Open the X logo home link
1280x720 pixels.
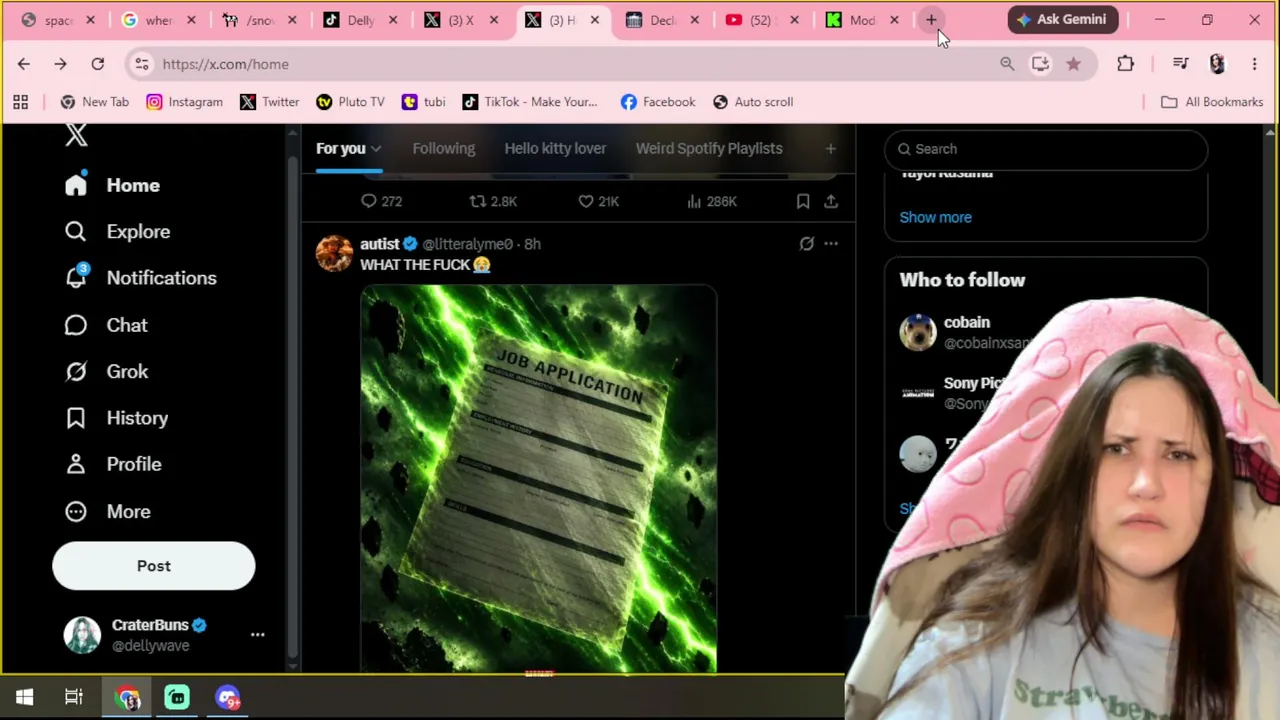pos(76,135)
